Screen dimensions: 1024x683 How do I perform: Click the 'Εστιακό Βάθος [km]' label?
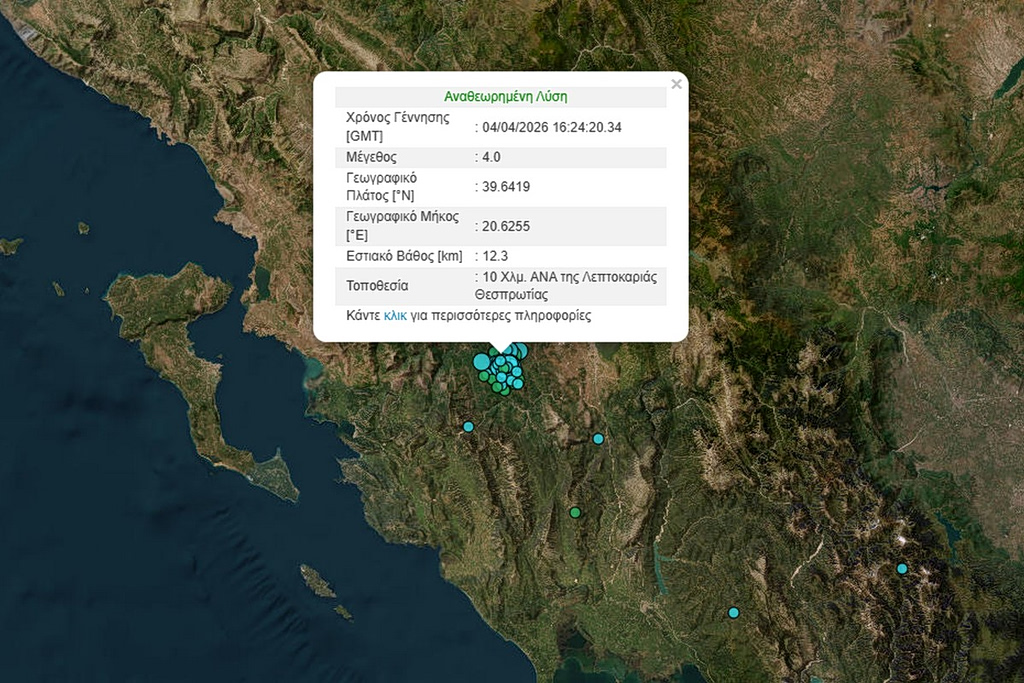click(403, 256)
